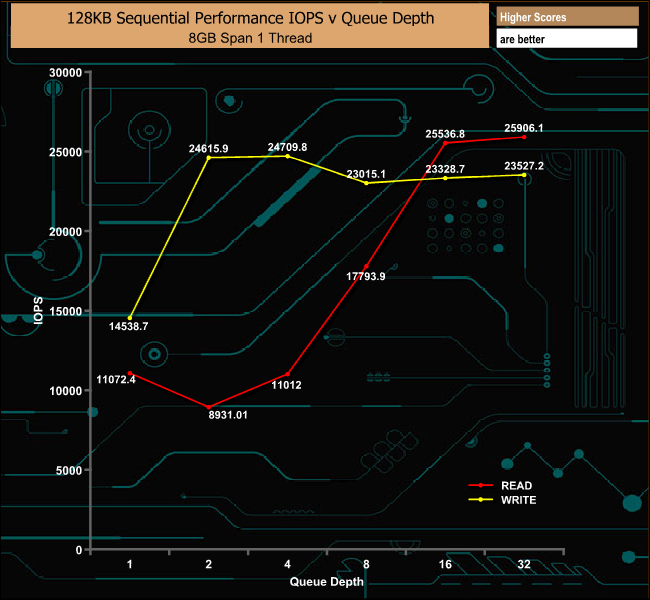Click the read data label 25536.8
This screenshot has height=600, width=650.
coord(445,134)
